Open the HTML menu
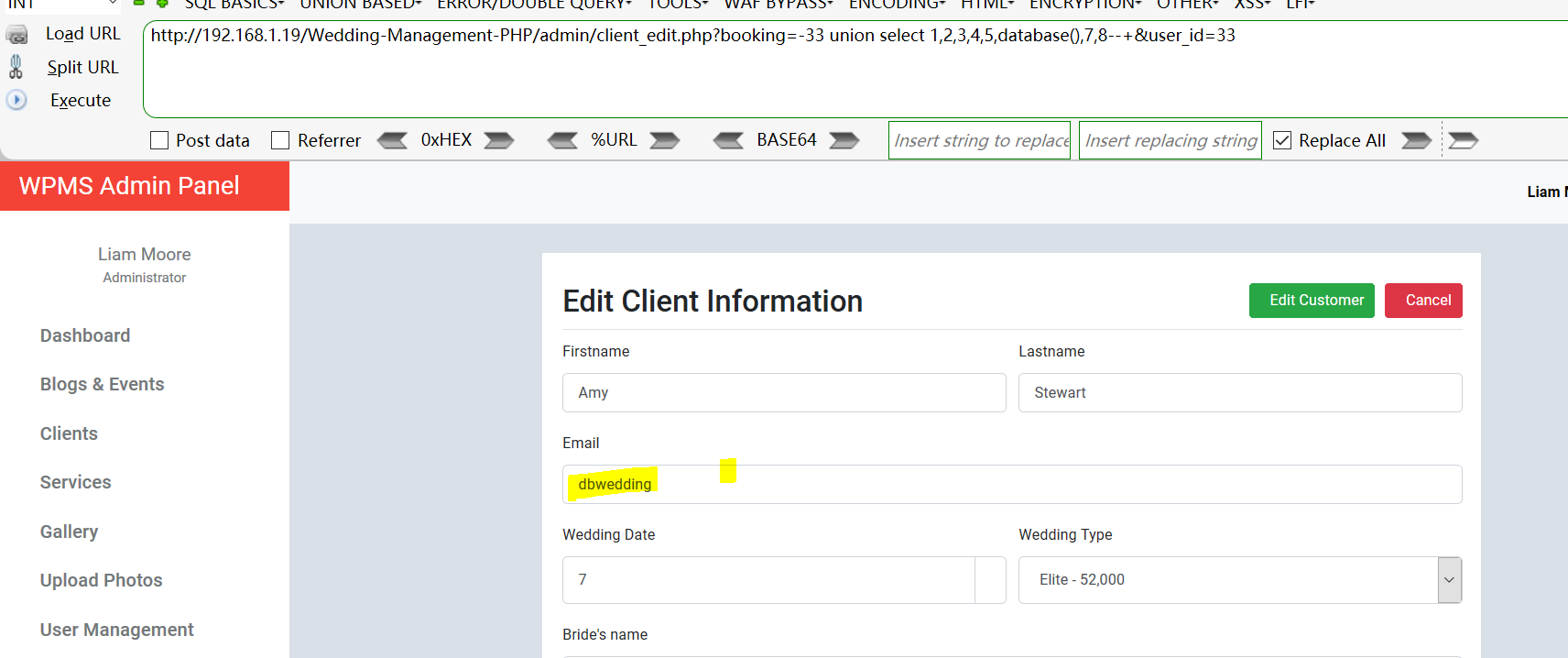 tap(987, 5)
